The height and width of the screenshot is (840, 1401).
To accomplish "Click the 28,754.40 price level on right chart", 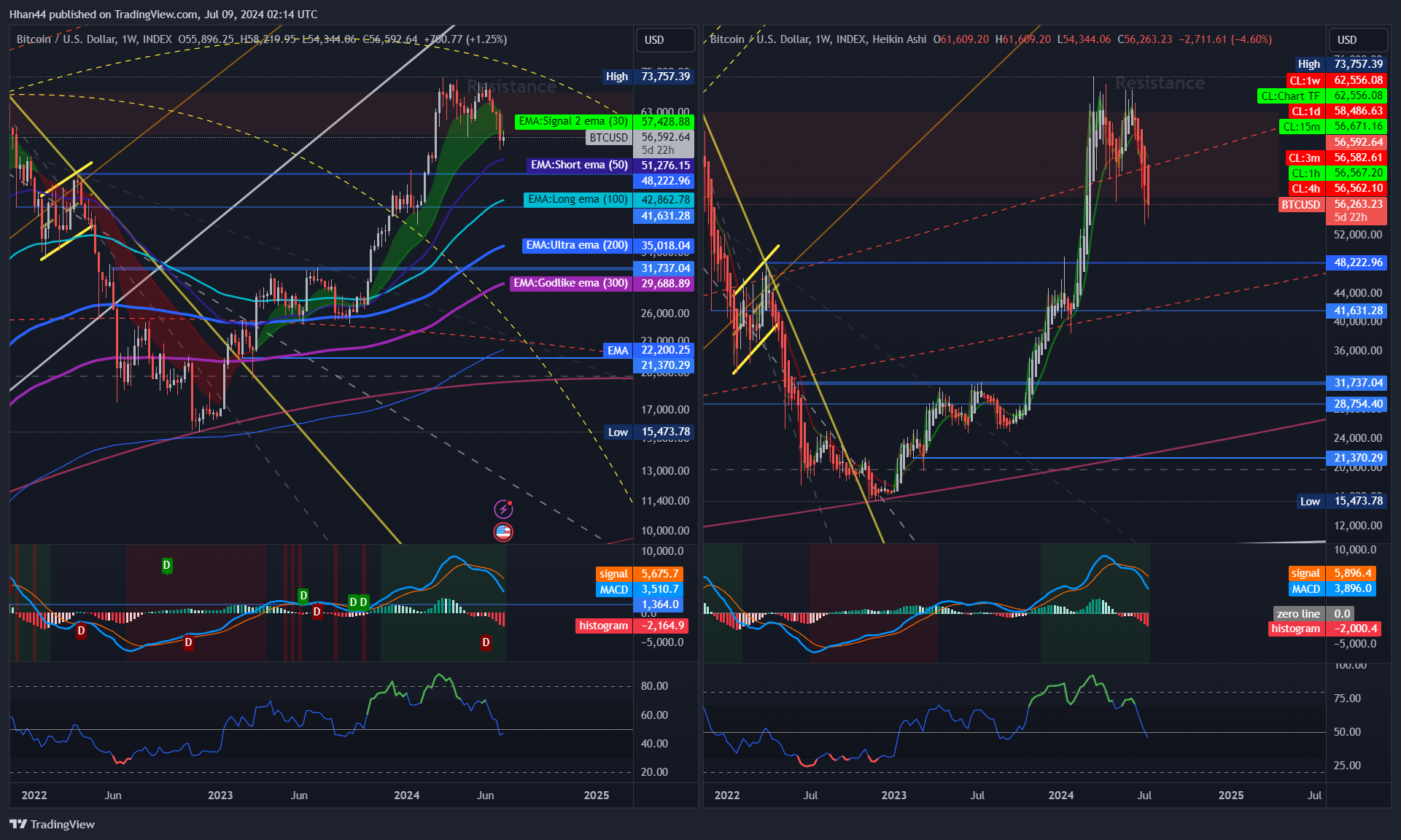I will (1357, 404).
